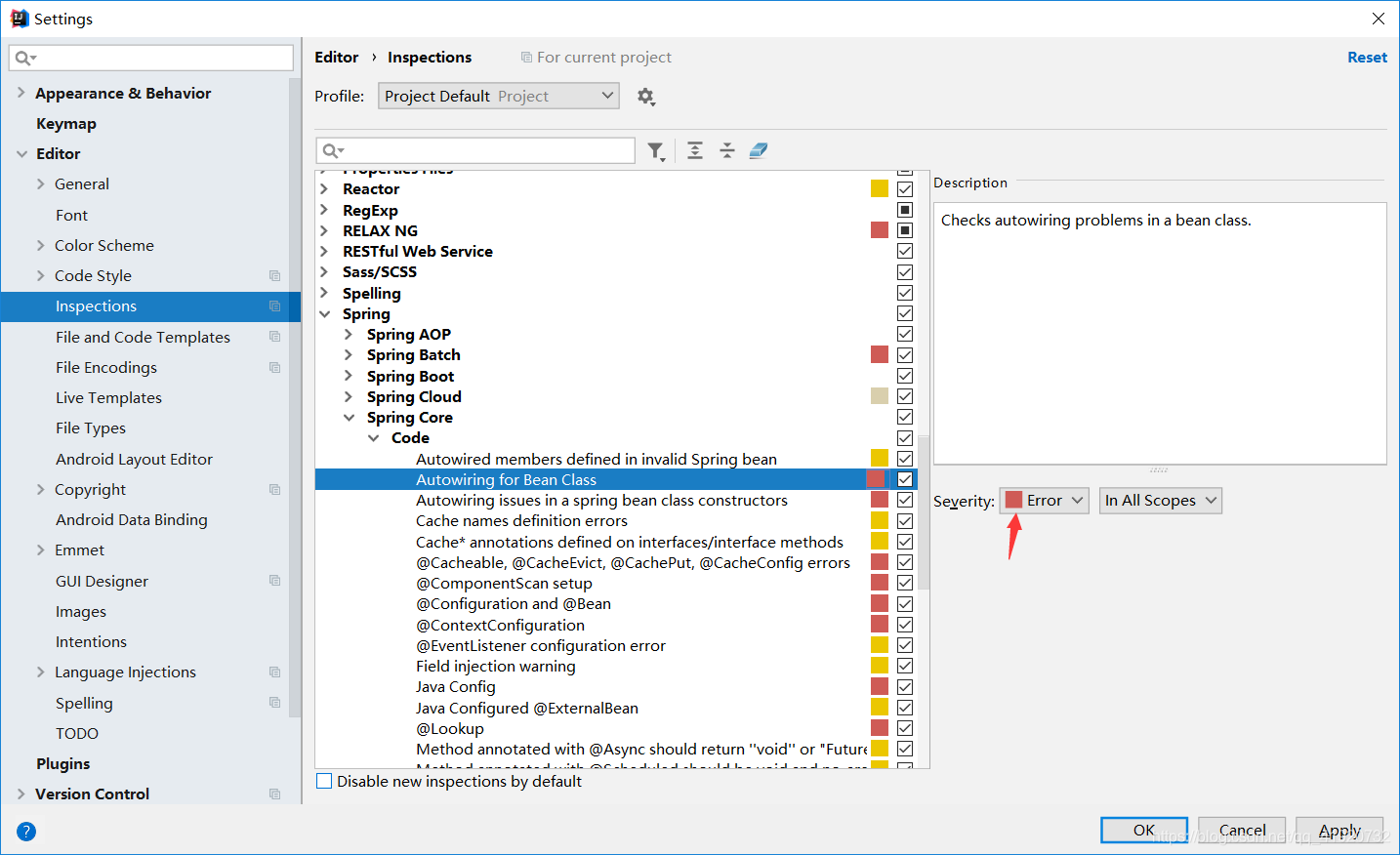Select Font under Editor

71,215
